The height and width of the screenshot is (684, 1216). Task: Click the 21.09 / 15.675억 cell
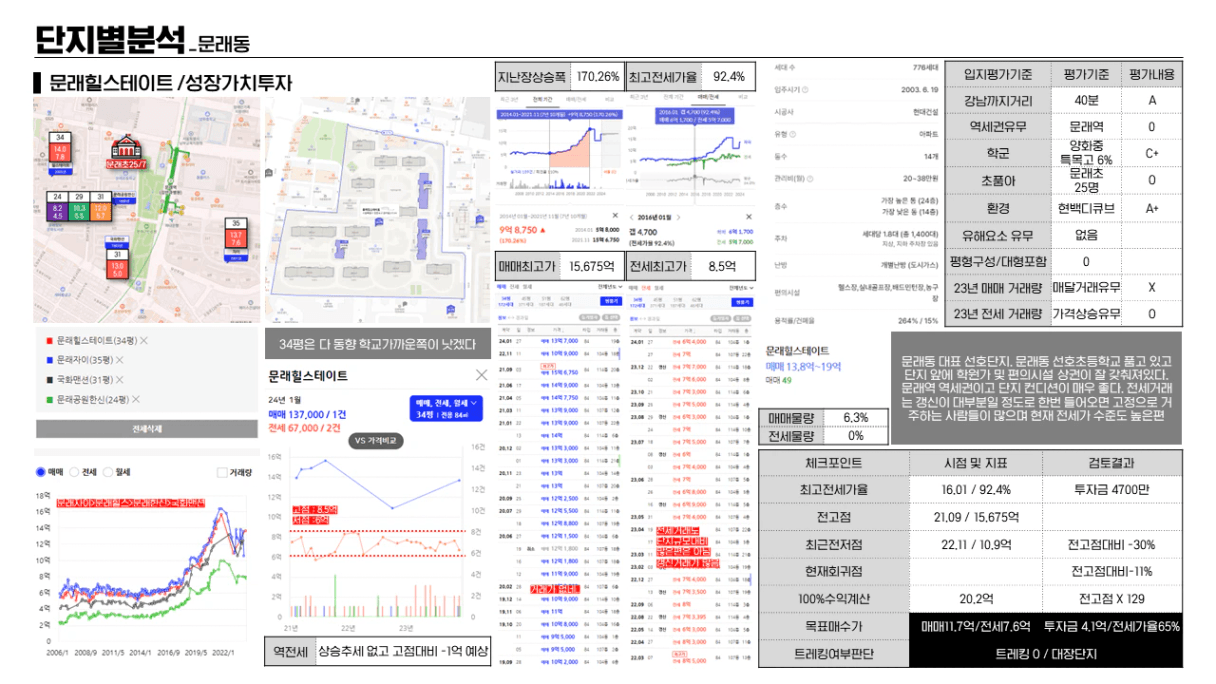point(976,516)
